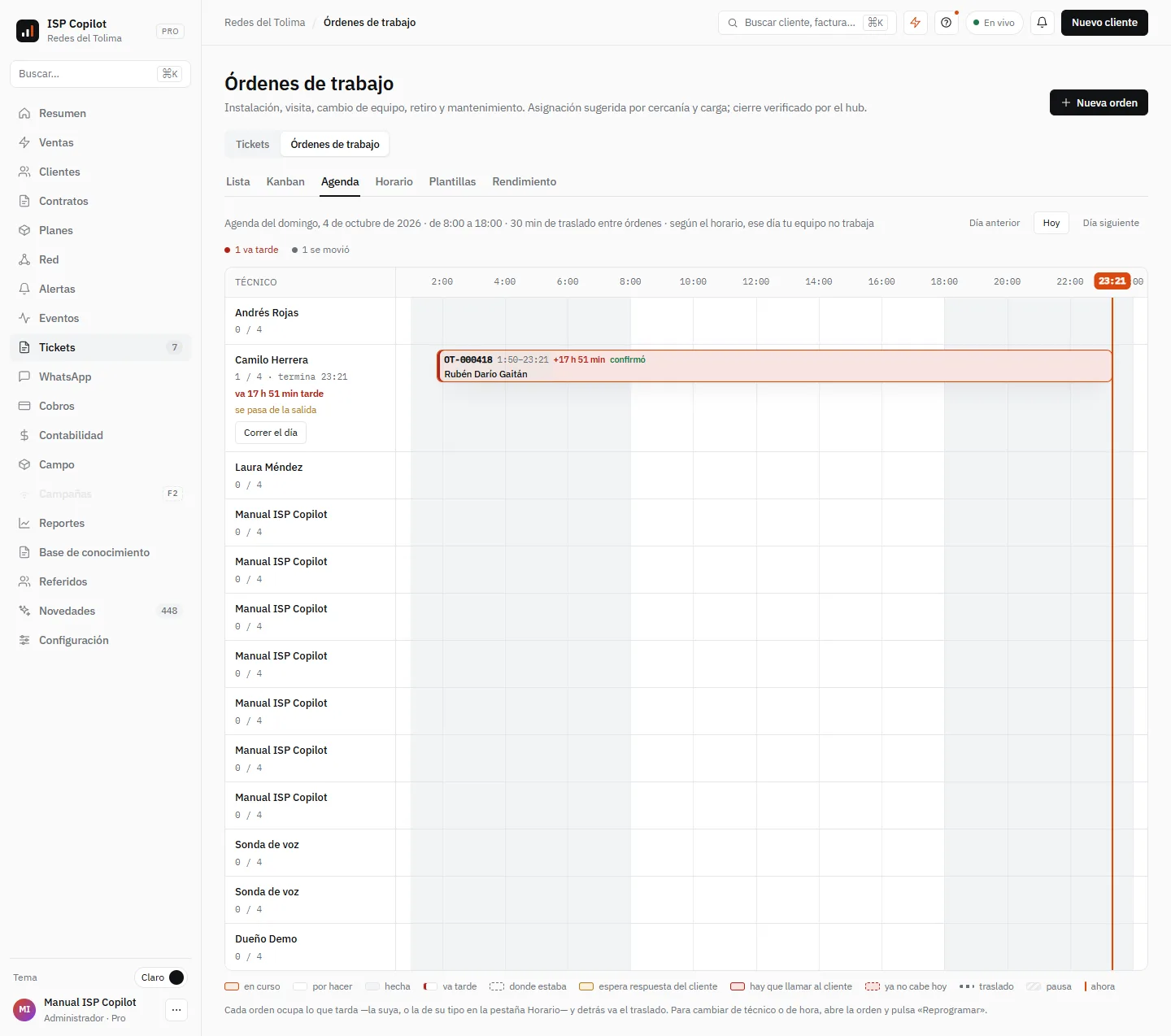Open the user menu three-dots button
This screenshot has width=1171, height=1036.
pos(176,1010)
